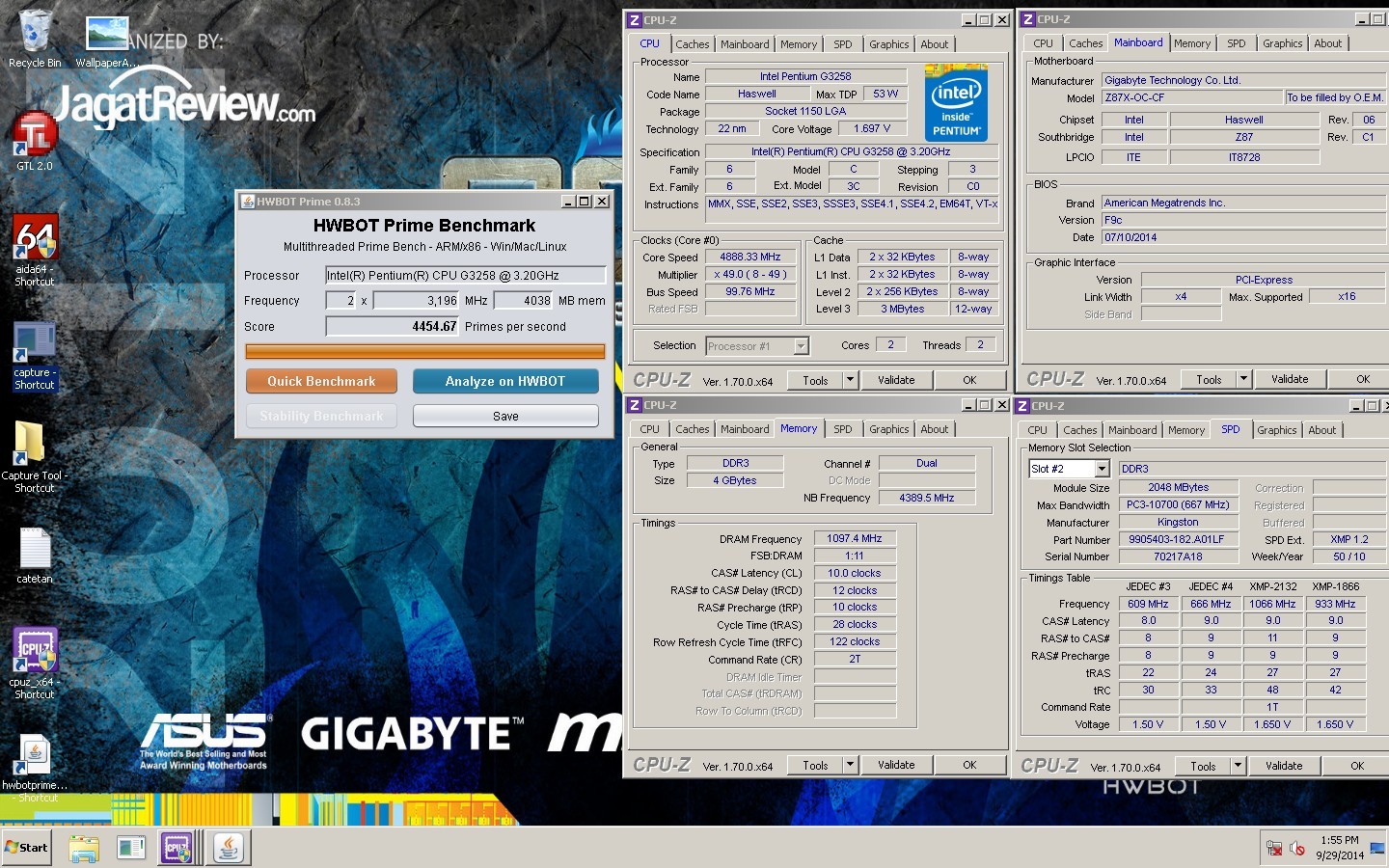Click the Part Number 9905403-182.A01LF
The width and height of the screenshot is (1389, 868).
pyautogui.click(x=1178, y=540)
